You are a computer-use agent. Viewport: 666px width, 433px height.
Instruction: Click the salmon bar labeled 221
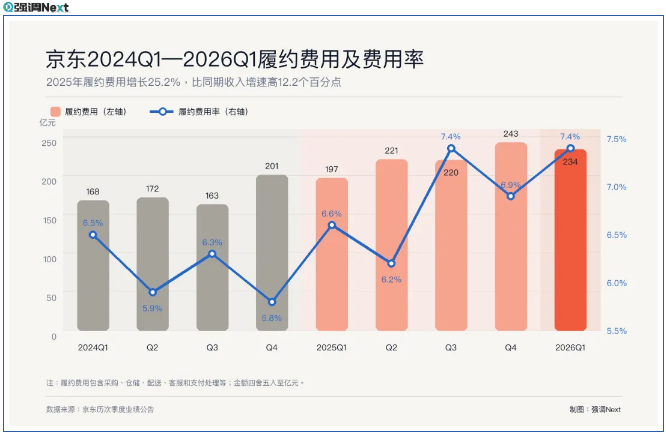(392, 245)
